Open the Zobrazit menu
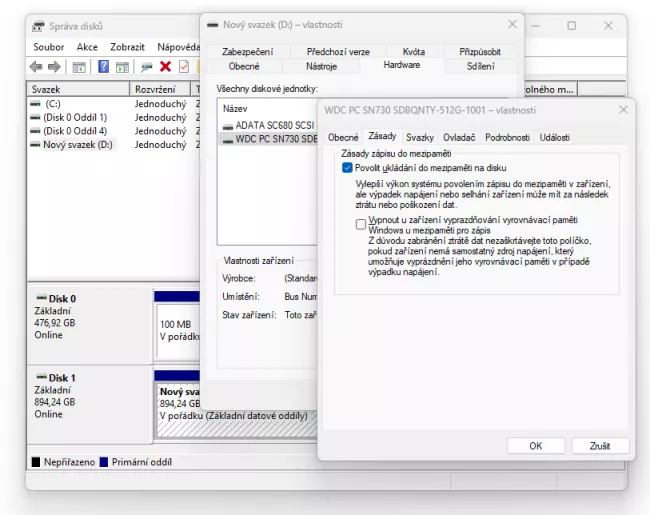650x515 pixels. [127, 47]
